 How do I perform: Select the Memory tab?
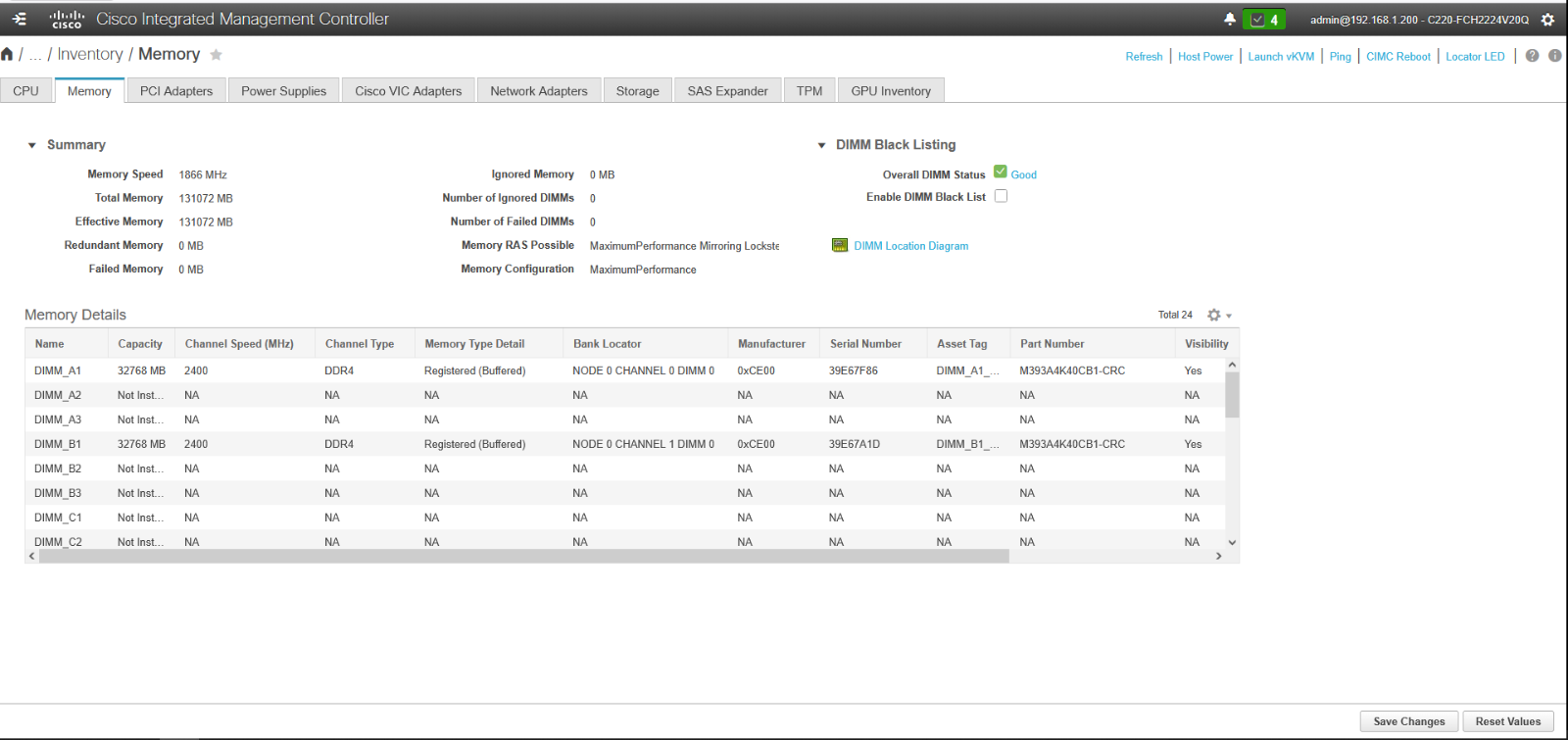(89, 90)
